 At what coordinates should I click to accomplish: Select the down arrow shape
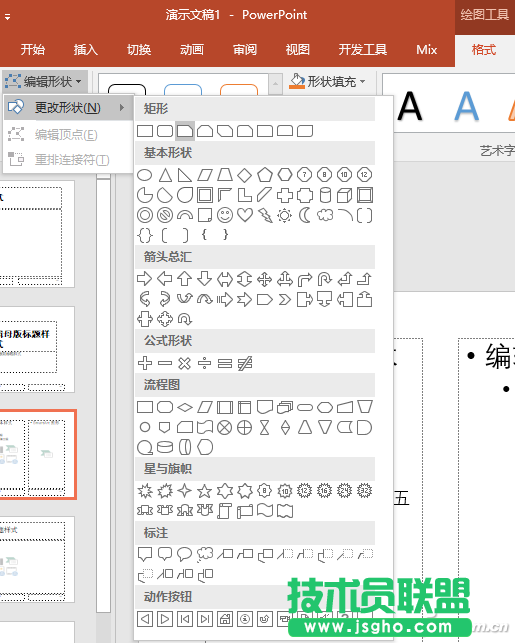pyautogui.click(x=205, y=279)
